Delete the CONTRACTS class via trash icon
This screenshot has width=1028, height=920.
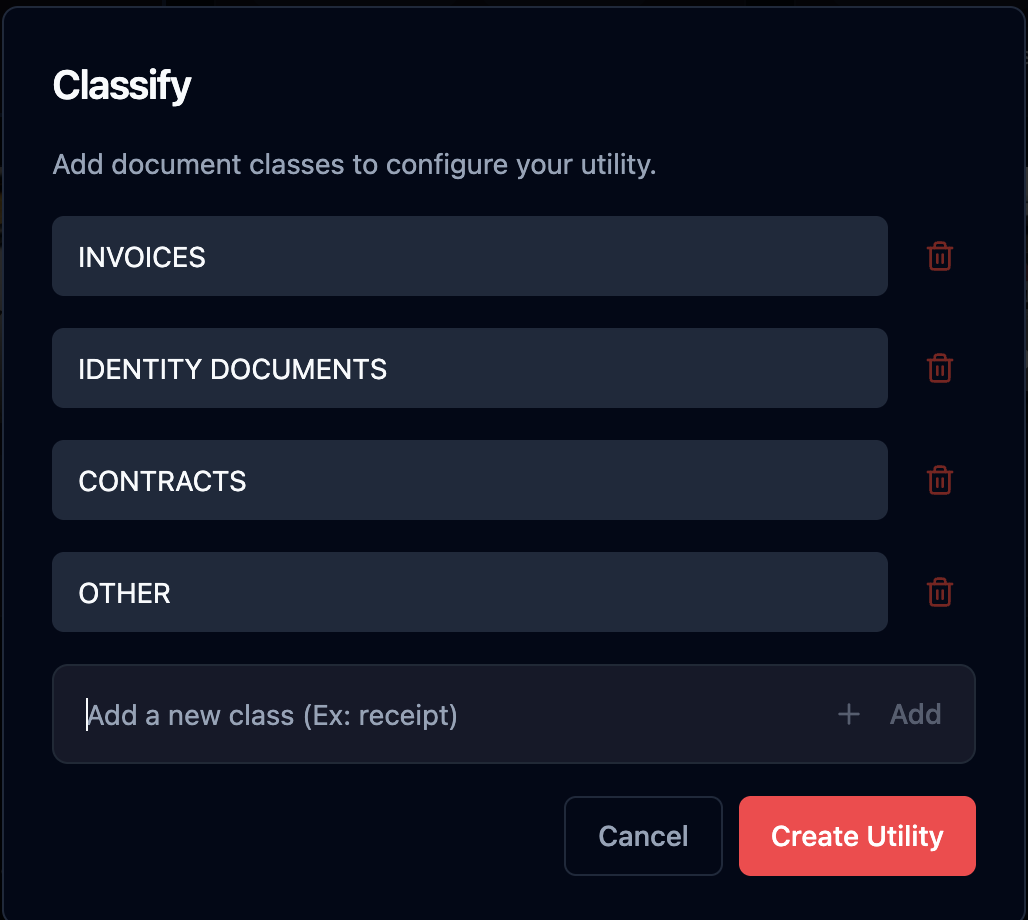(939, 481)
